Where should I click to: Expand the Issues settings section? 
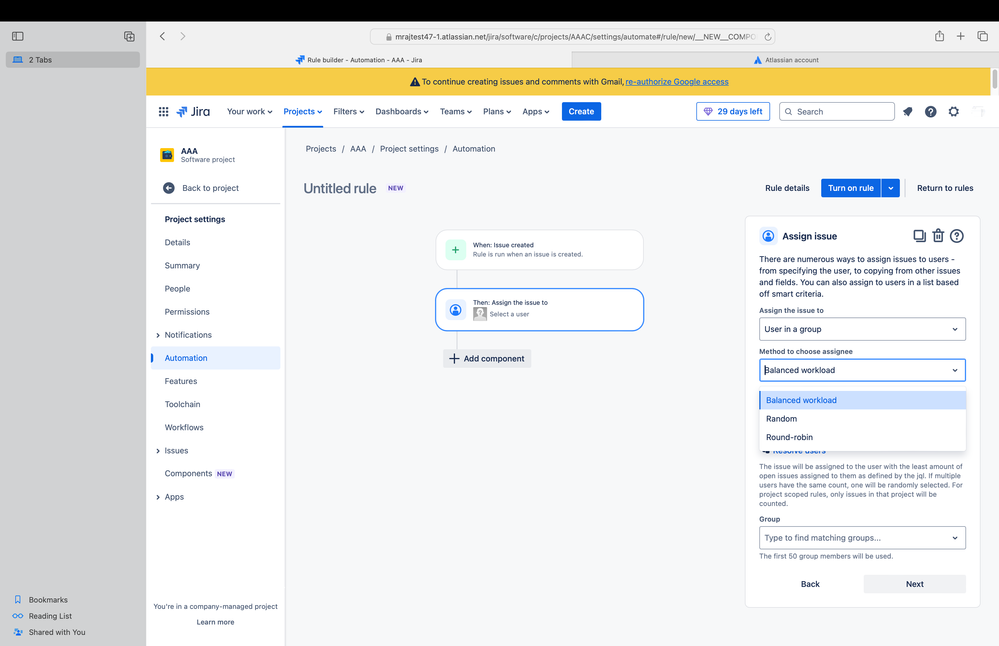pos(158,451)
